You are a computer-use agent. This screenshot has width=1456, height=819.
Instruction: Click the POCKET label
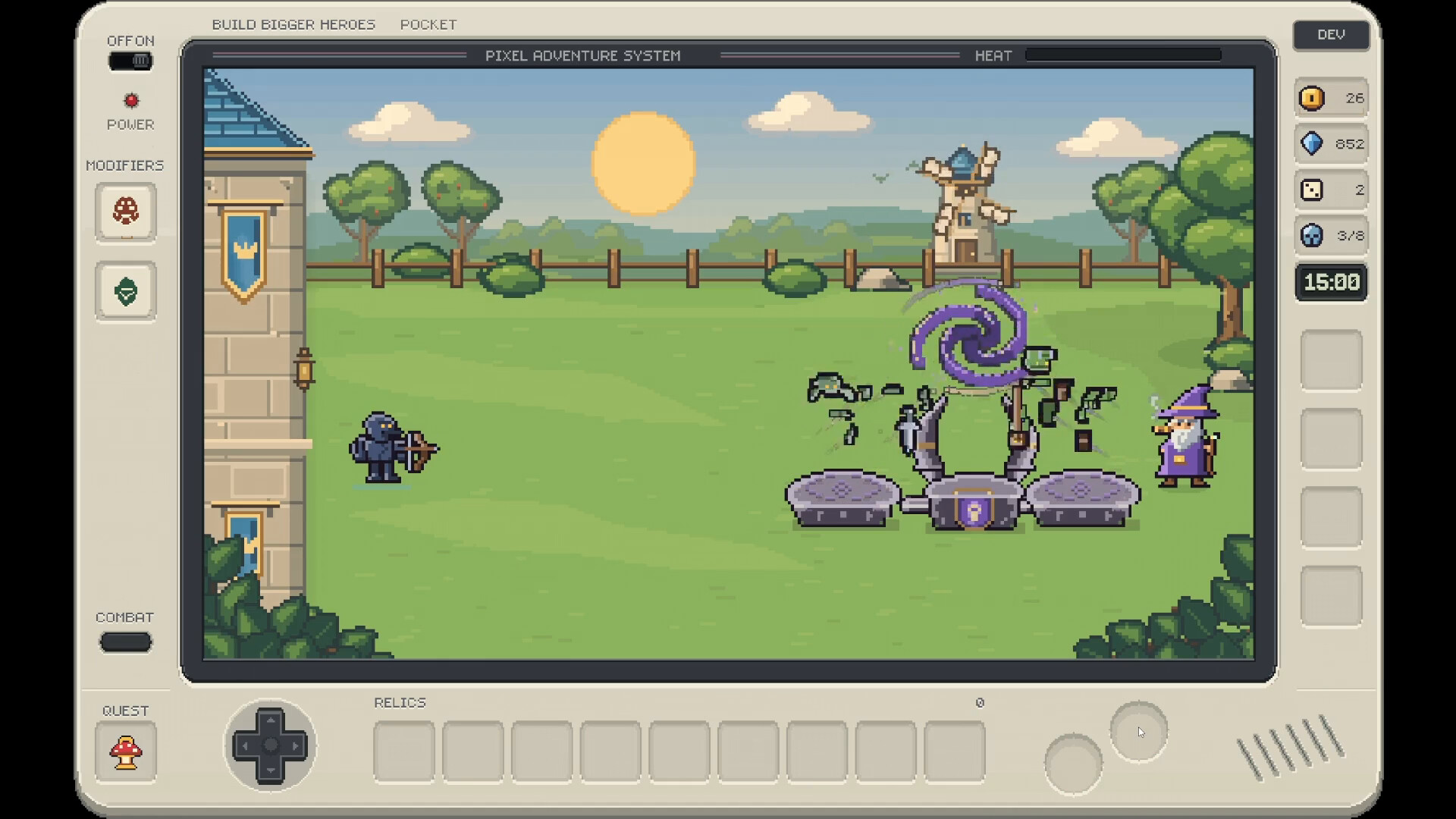click(x=428, y=24)
